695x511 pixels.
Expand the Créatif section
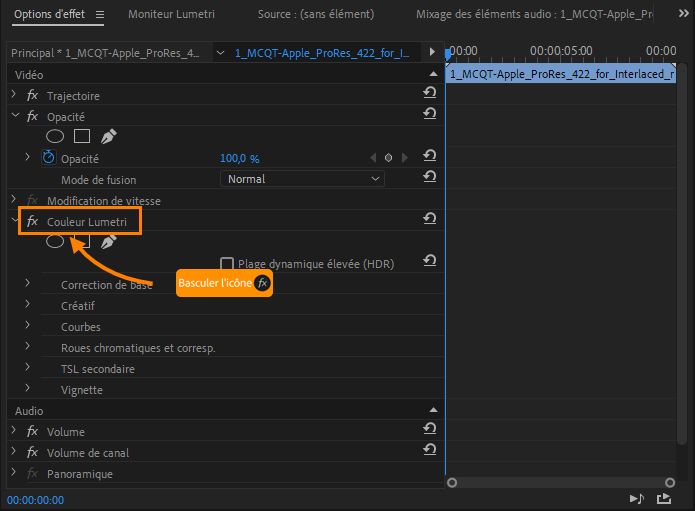pos(27,304)
